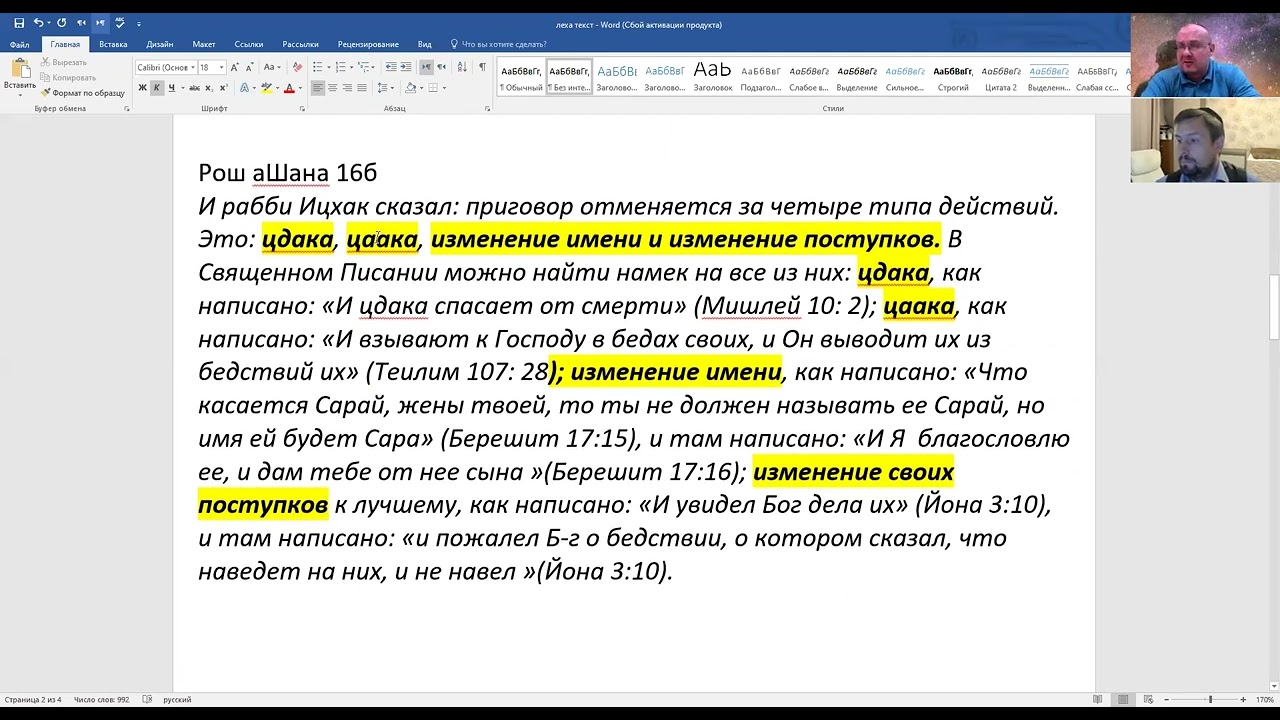Switch to the Рецензирование tab

[368, 44]
